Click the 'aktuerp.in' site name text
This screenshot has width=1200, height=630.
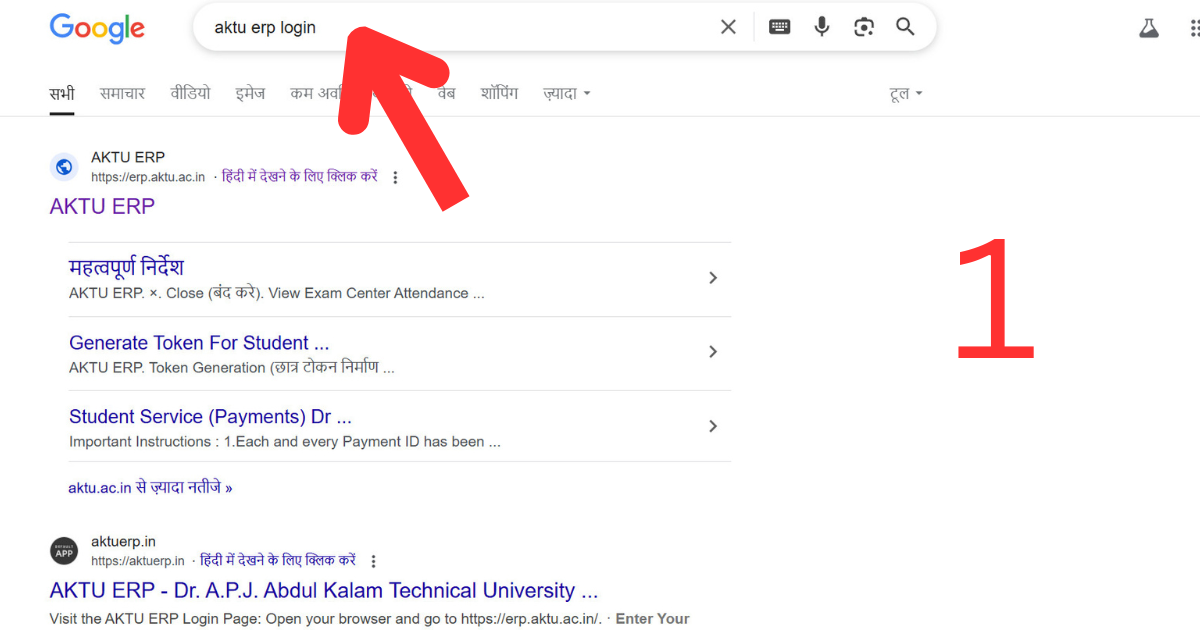123,541
